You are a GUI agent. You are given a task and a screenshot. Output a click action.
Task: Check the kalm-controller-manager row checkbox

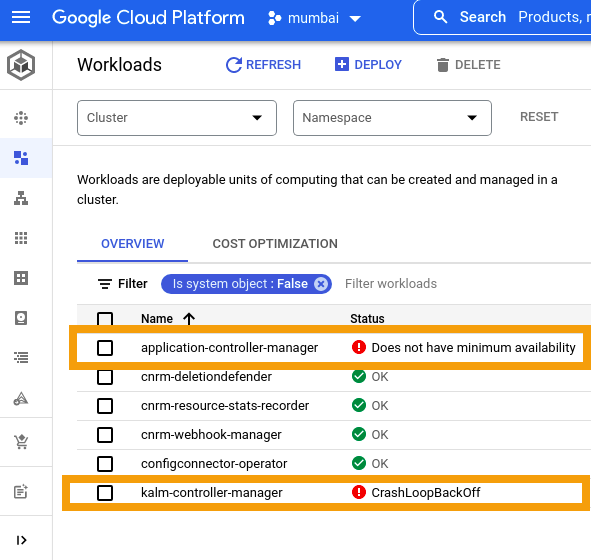[105, 493]
